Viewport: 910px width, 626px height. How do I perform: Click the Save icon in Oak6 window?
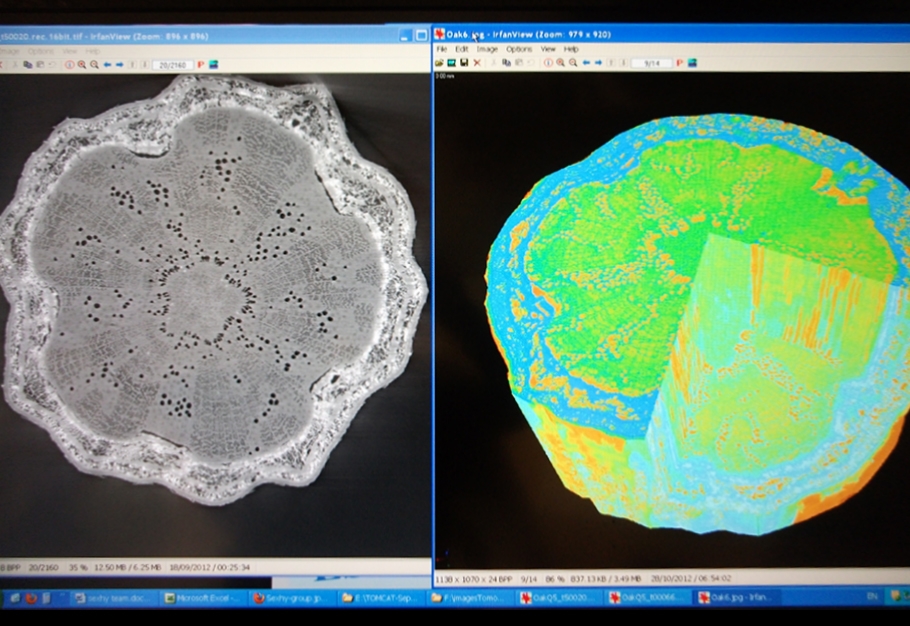pyautogui.click(x=464, y=63)
